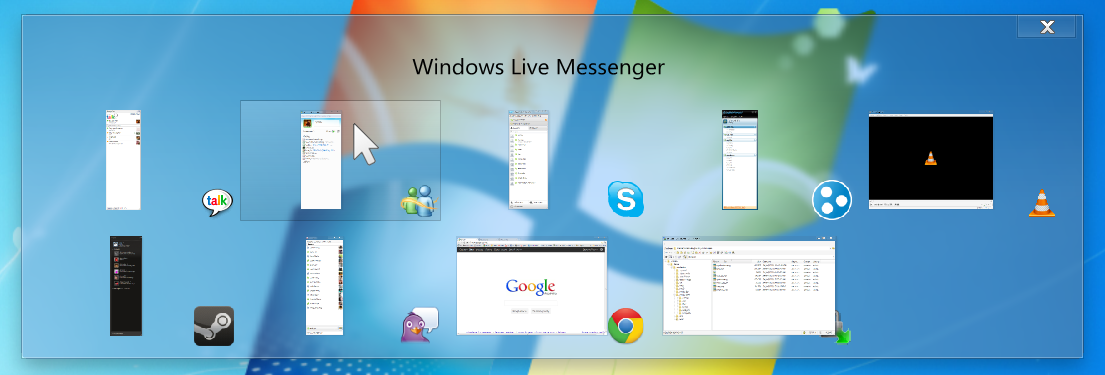This screenshot has width=1105, height=375.
Task: Select the Windows Live Messenger icon
Action: tap(419, 202)
